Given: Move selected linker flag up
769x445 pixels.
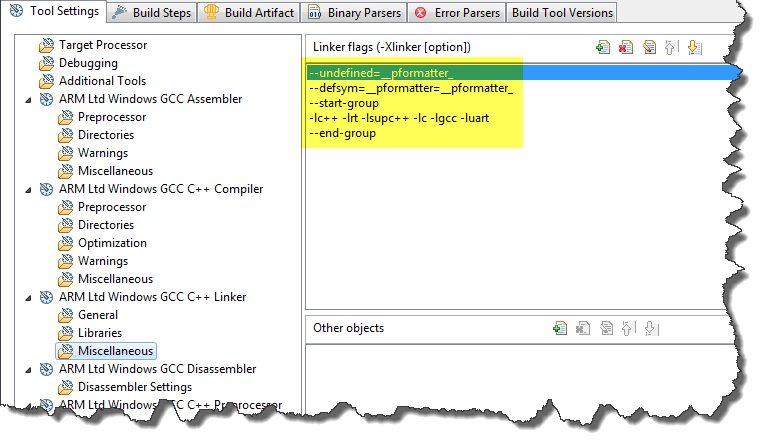Looking at the screenshot, I should [671, 47].
